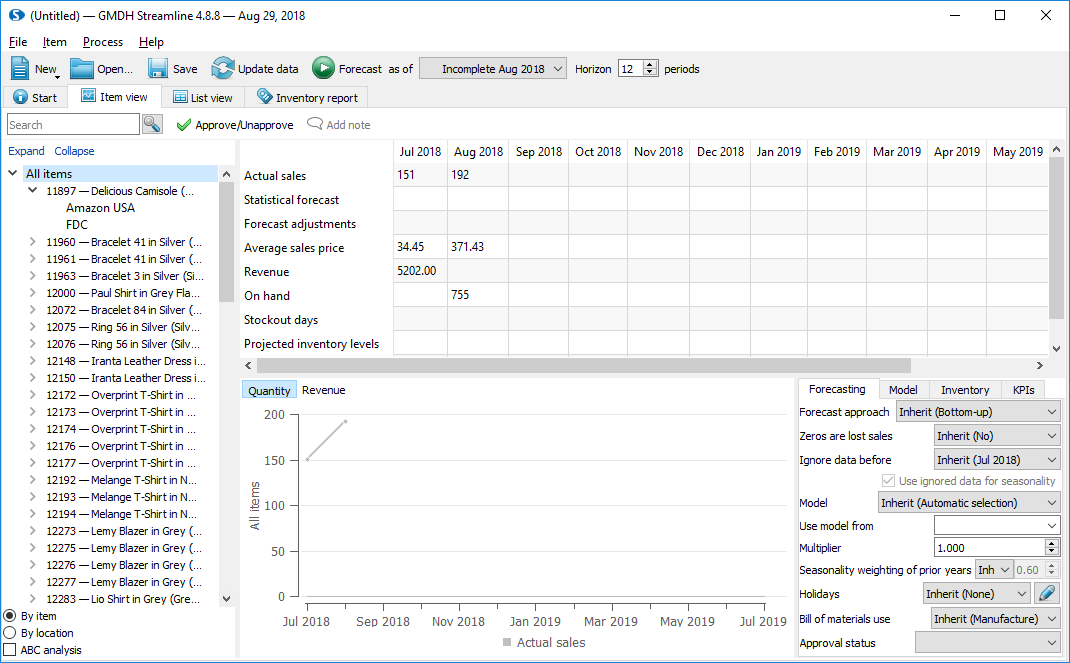Image resolution: width=1070 pixels, height=663 pixels.
Task: Click the Revenue chart toggle button
Action: click(x=323, y=390)
